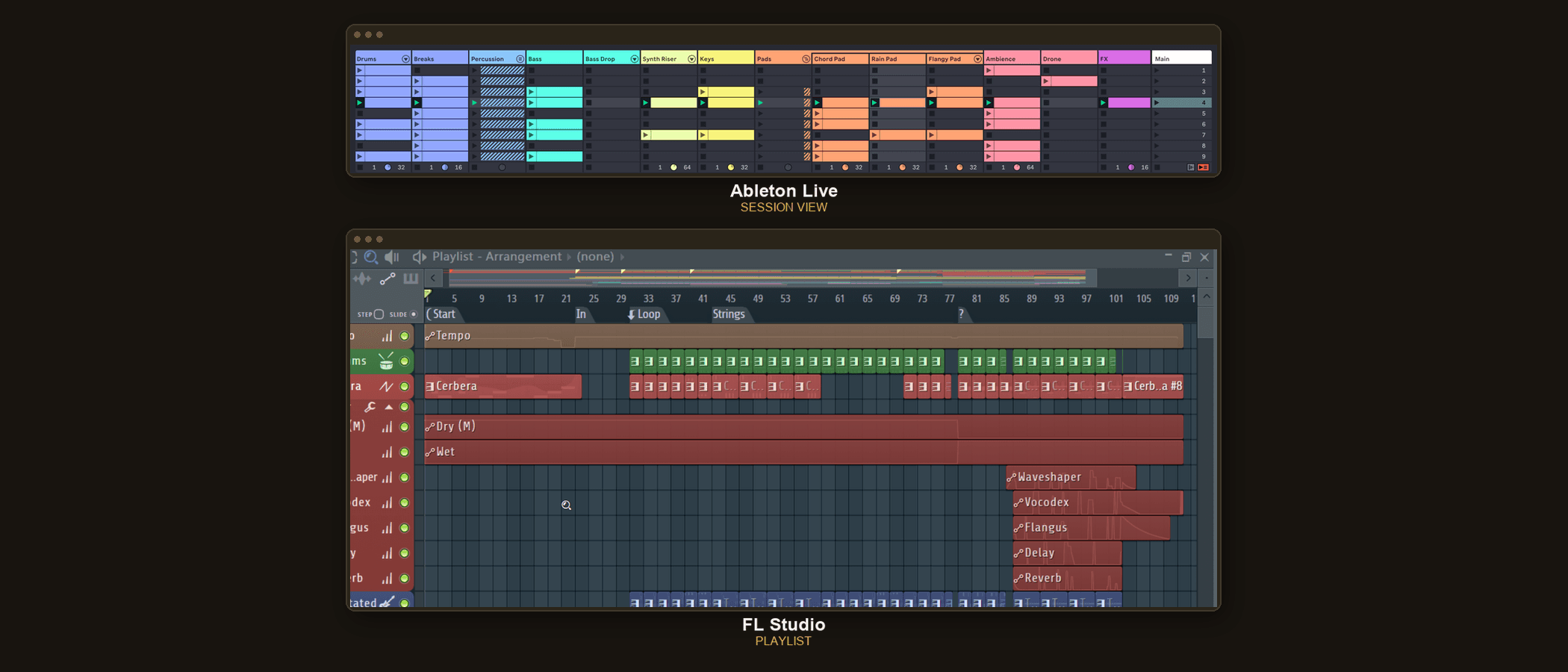Mute the Tempo track via green LED
This screenshot has width=1568, height=672.
(405, 336)
